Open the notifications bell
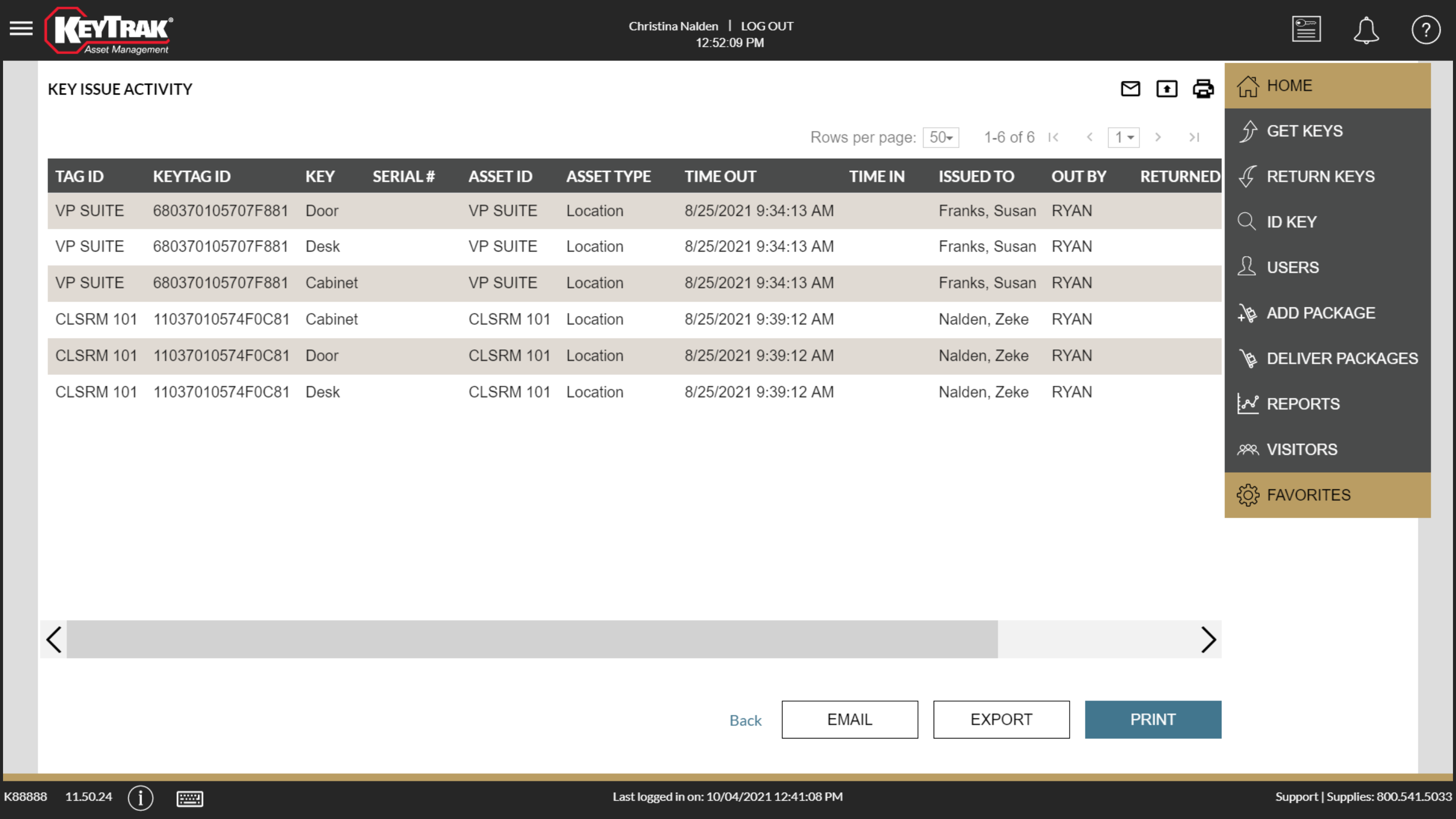1456x819 pixels. [x=1367, y=29]
